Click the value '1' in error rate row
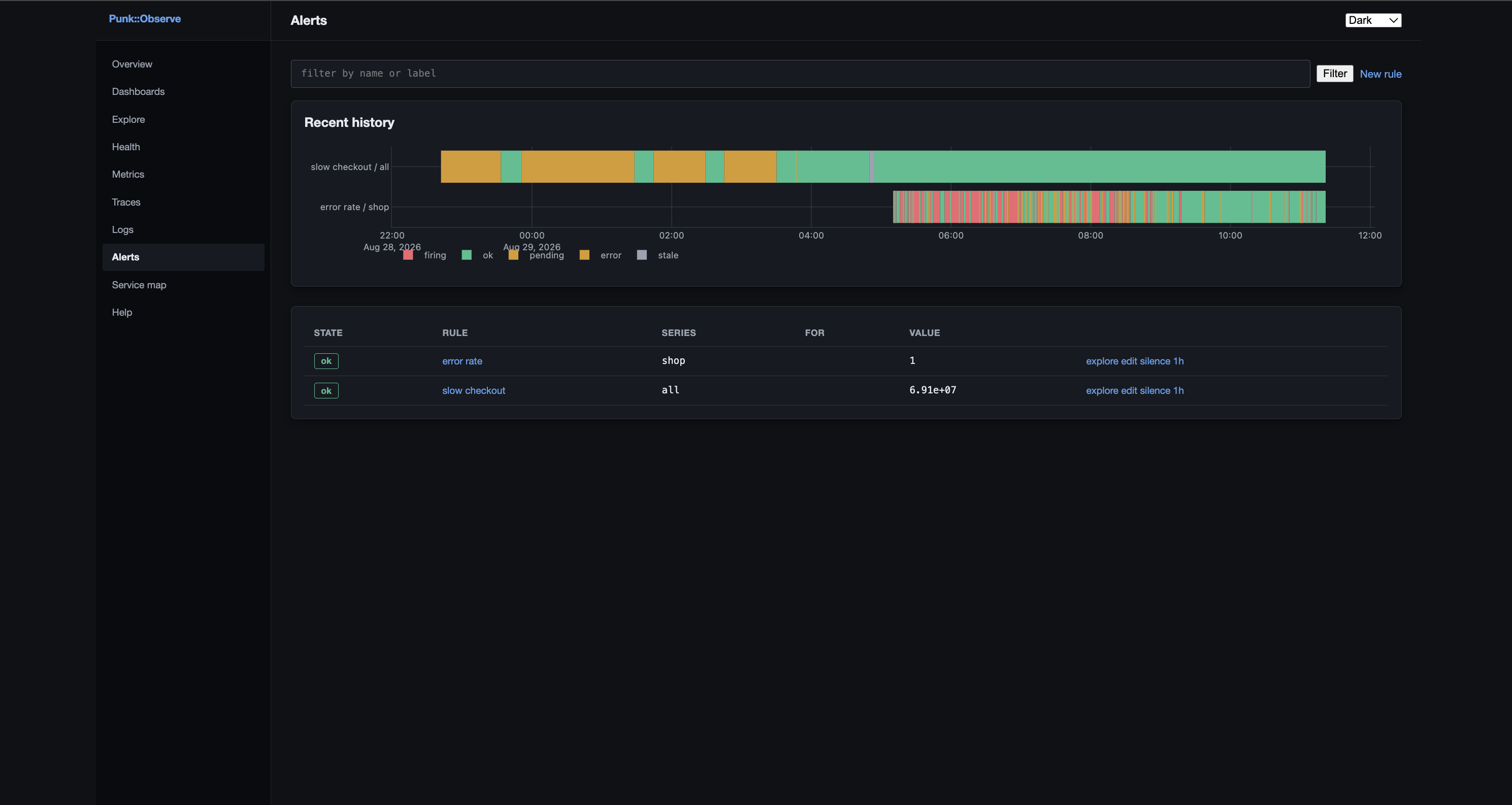 (912, 360)
